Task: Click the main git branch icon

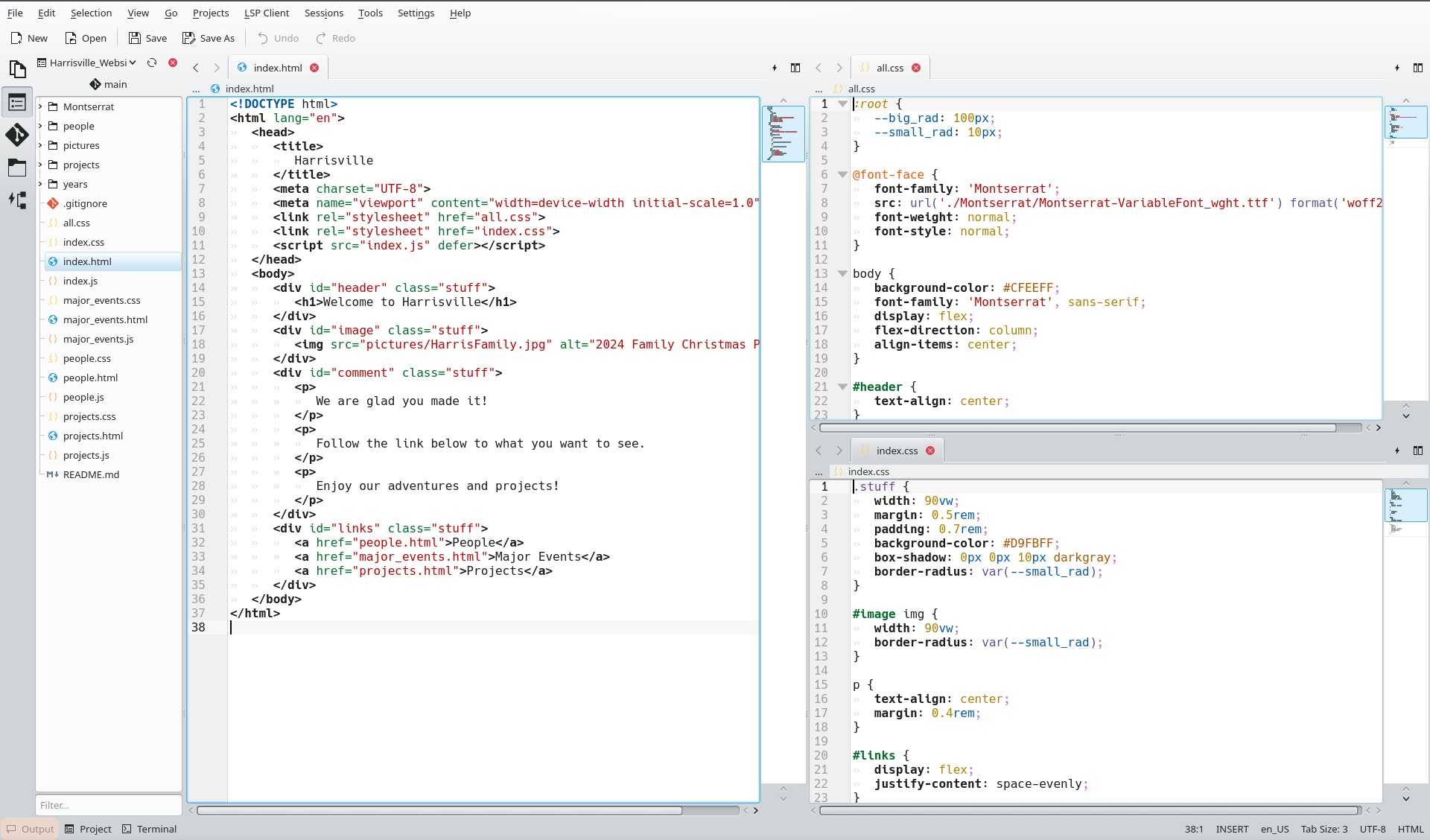Action: pyautogui.click(x=95, y=84)
